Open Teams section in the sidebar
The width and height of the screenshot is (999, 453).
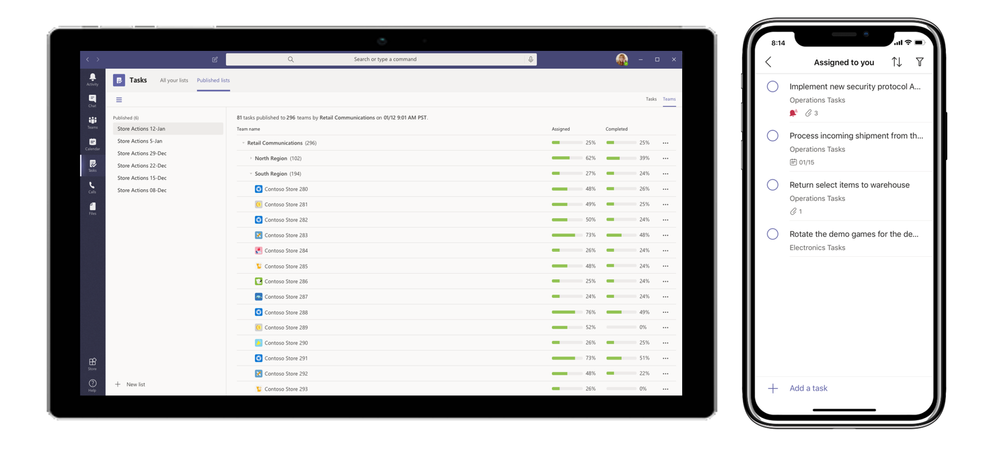click(92, 122)
